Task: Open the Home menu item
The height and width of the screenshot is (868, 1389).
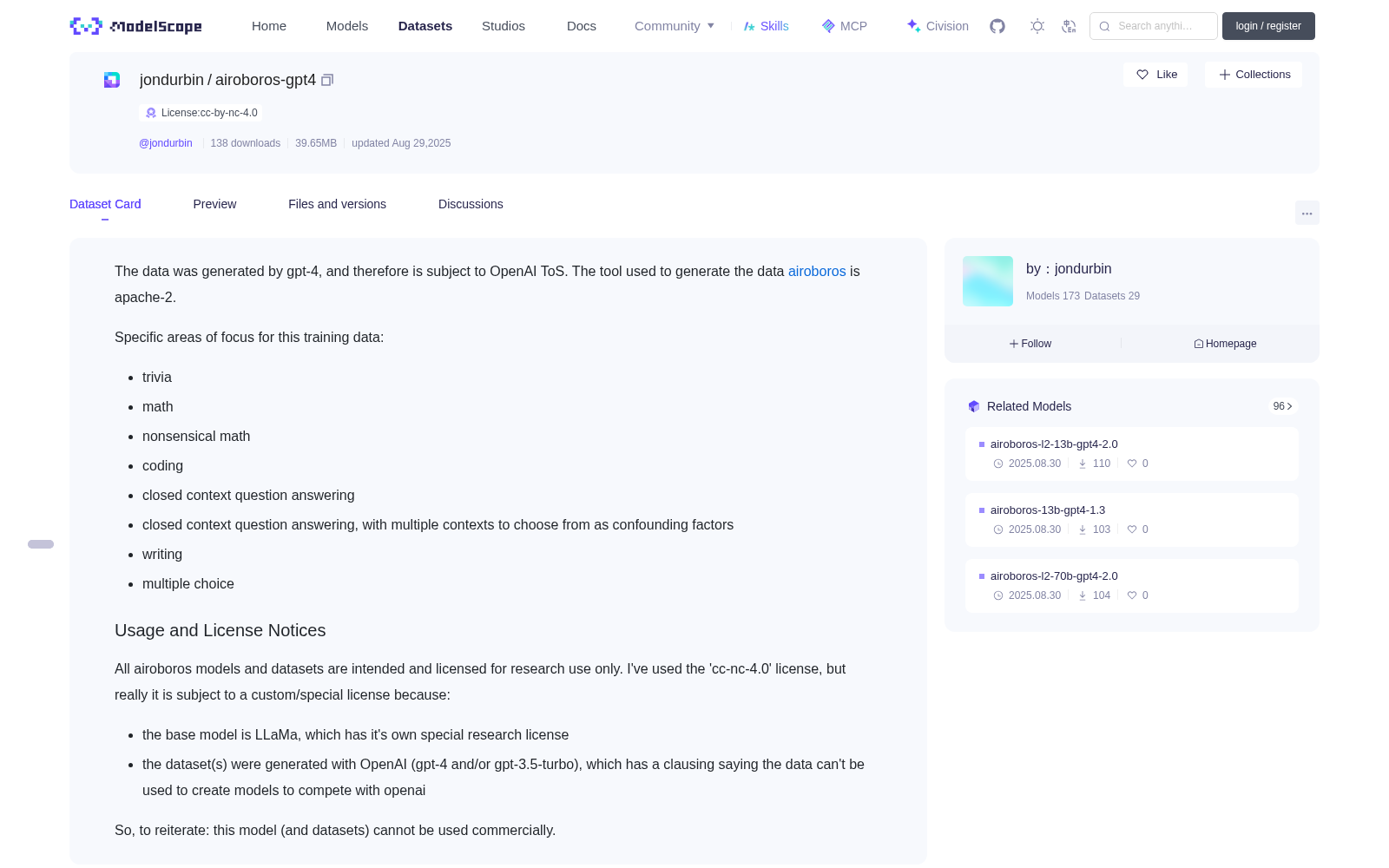Action: (x=269, y=26)
